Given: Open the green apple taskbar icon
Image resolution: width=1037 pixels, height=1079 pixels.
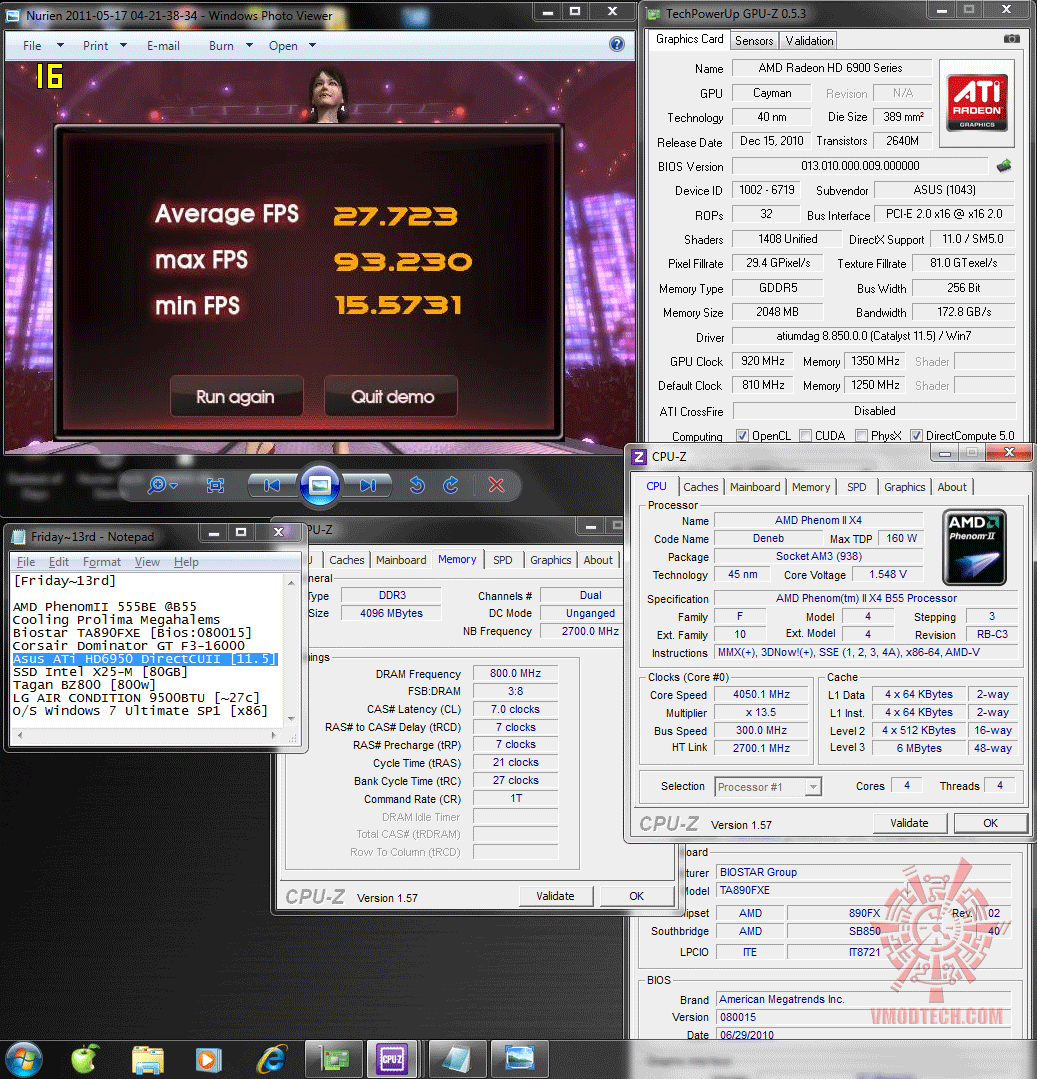Looking at the screenshot, I should [85, 1059].
